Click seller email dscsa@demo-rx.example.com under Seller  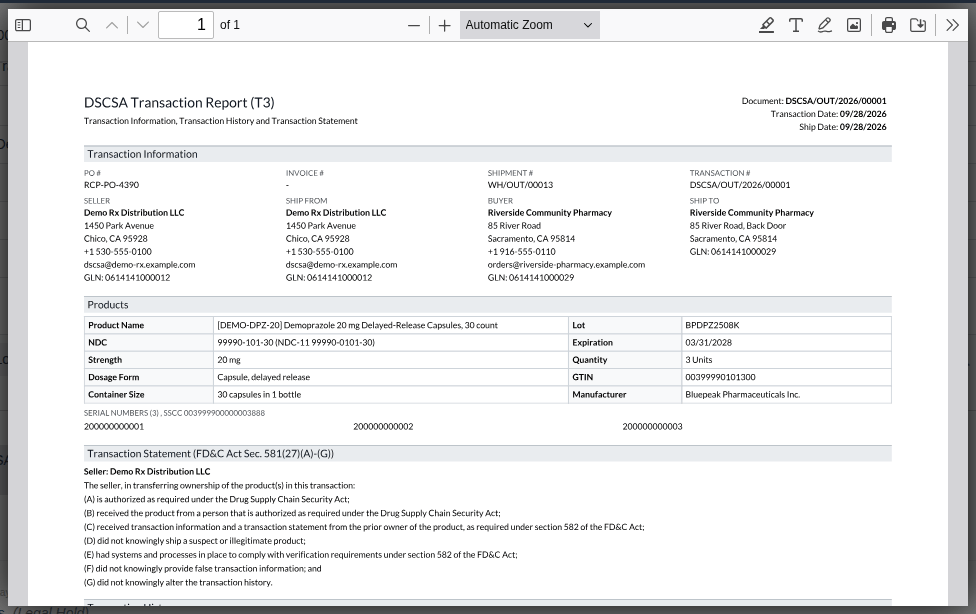click(139, 265)
